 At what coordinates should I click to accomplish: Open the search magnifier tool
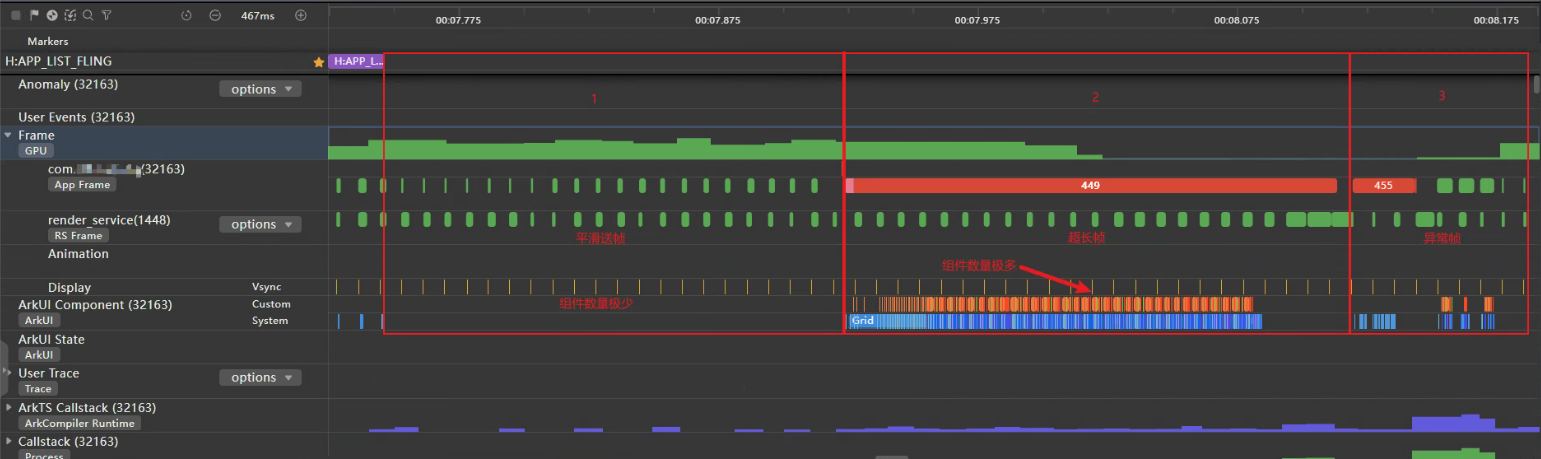[87, 15]
